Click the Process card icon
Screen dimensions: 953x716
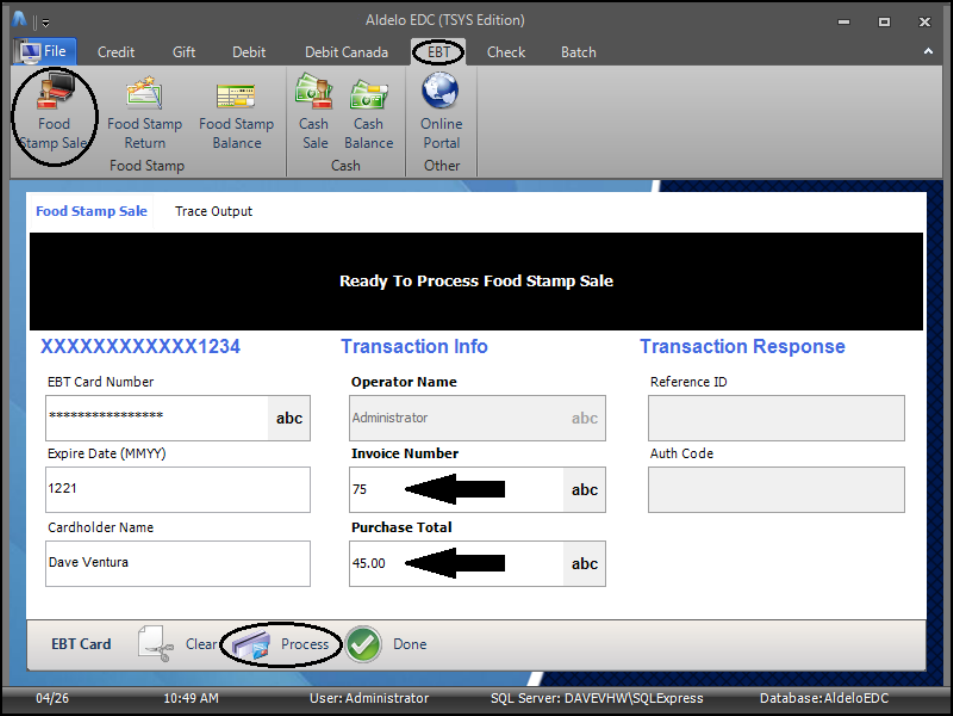(250, 645)
